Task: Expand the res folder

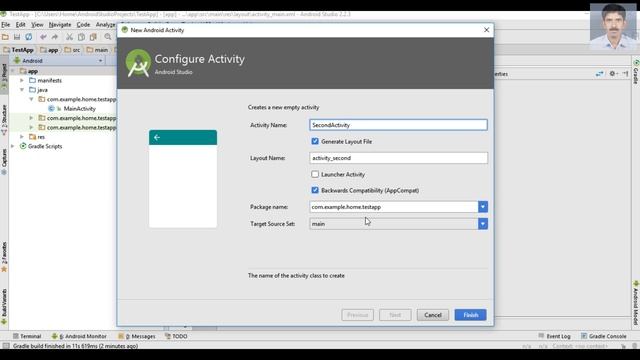Action: click(x=22, y=137)
